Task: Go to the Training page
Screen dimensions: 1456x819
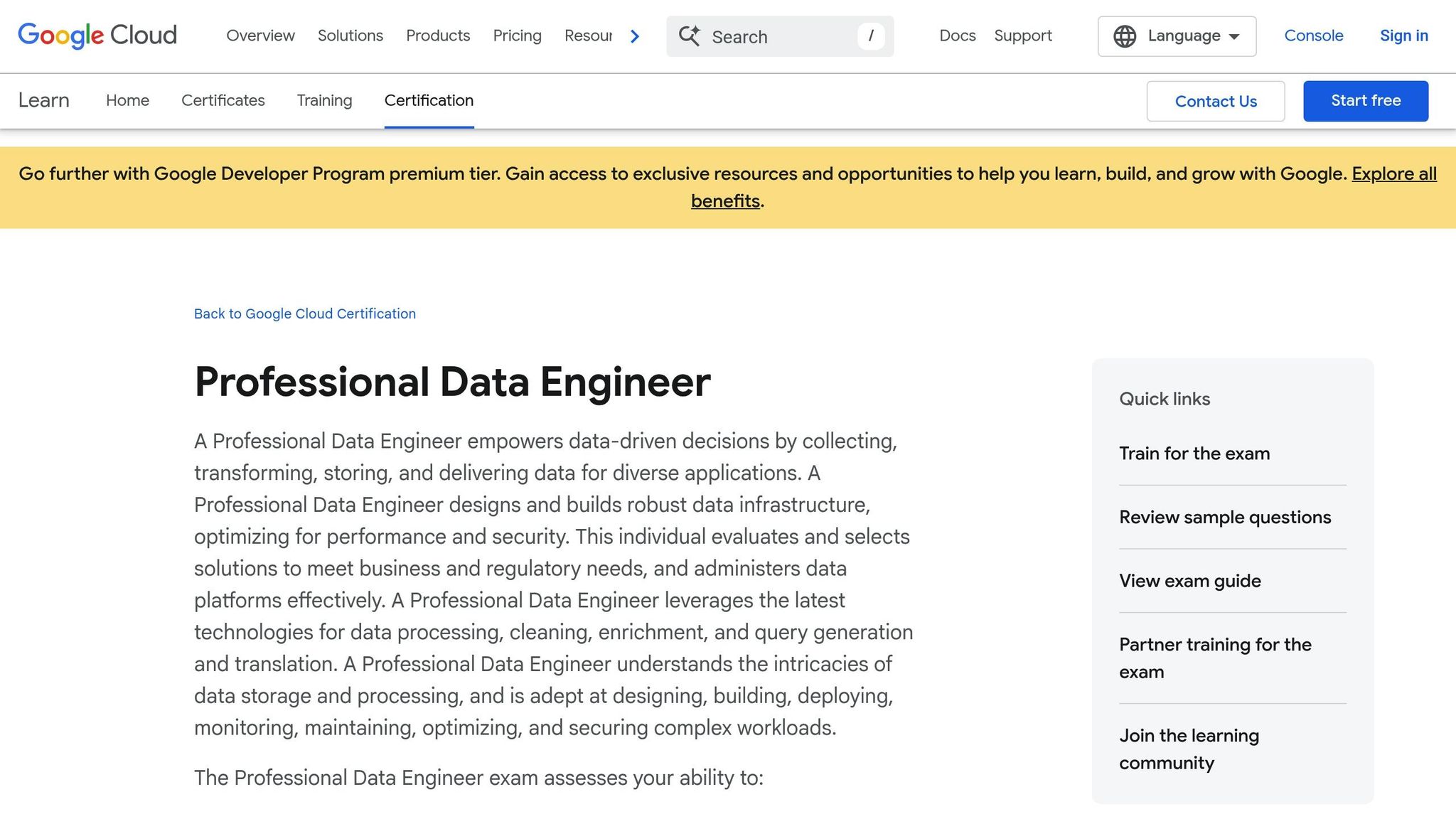Action: click(x=324, y=100)
